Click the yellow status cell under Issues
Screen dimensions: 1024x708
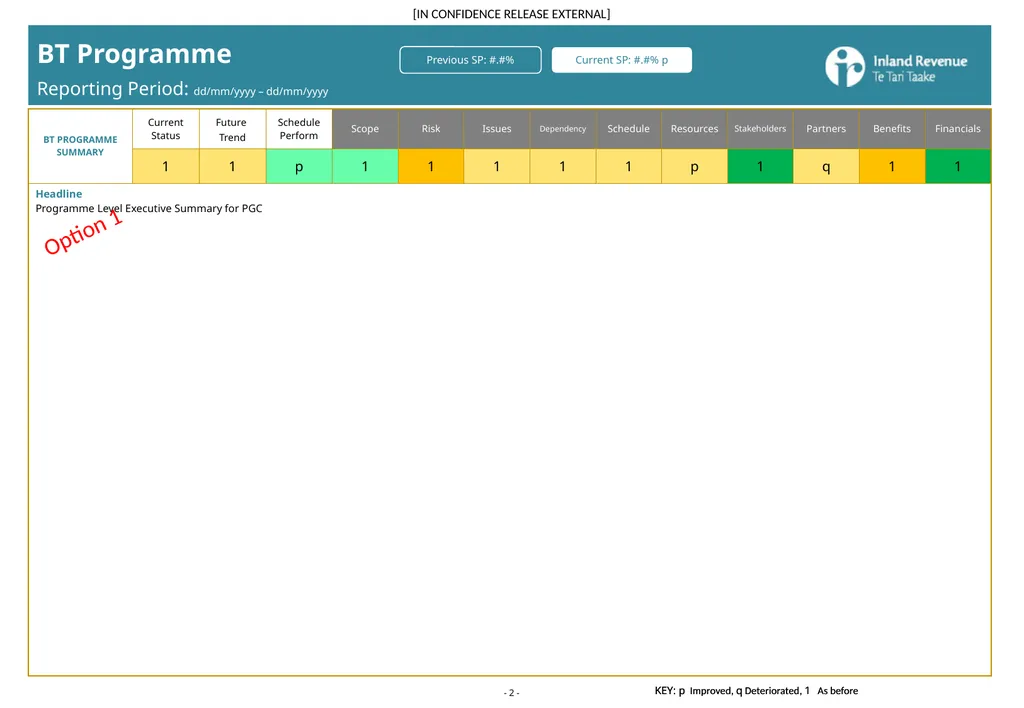click(x=497, y=167)
